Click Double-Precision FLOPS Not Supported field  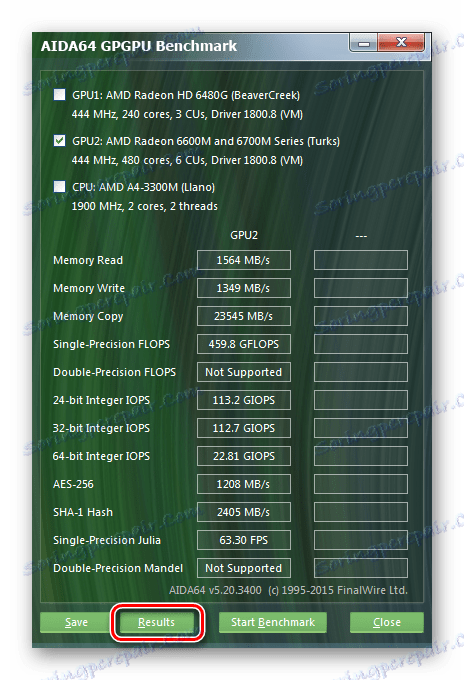pyautogui.click(x=244, y=372)
